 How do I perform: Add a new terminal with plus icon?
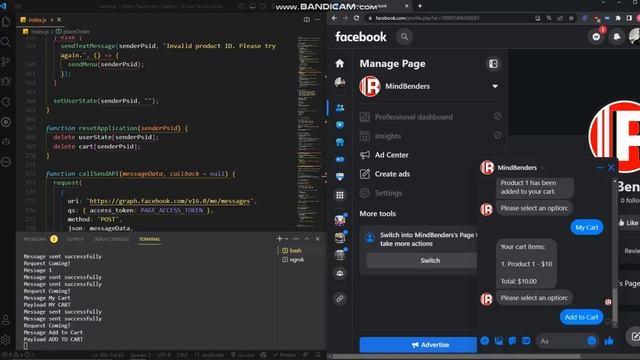[x=279, y=239]
